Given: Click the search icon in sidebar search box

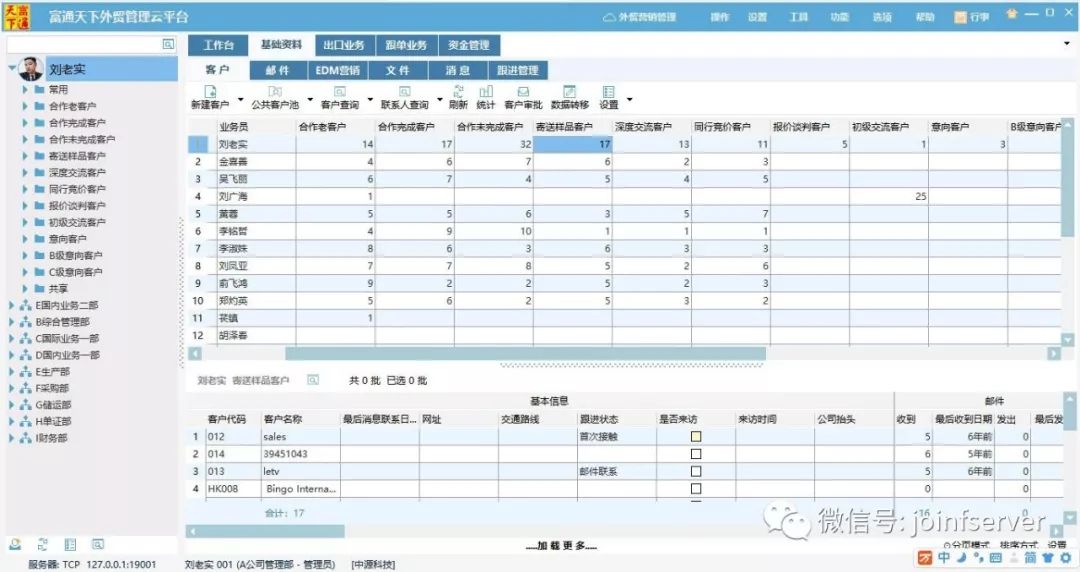Looking at the screenshot, I should pos(168,44).
